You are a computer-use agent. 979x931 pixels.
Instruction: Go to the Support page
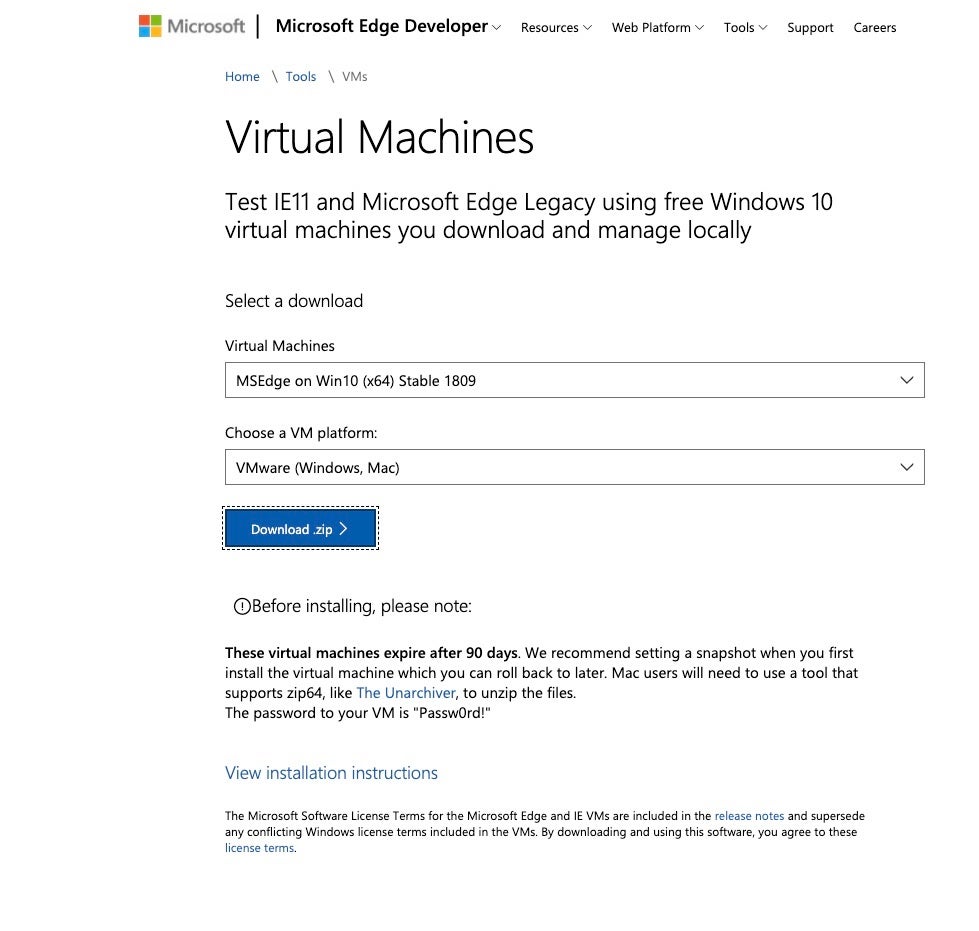[x=810, y=28]
